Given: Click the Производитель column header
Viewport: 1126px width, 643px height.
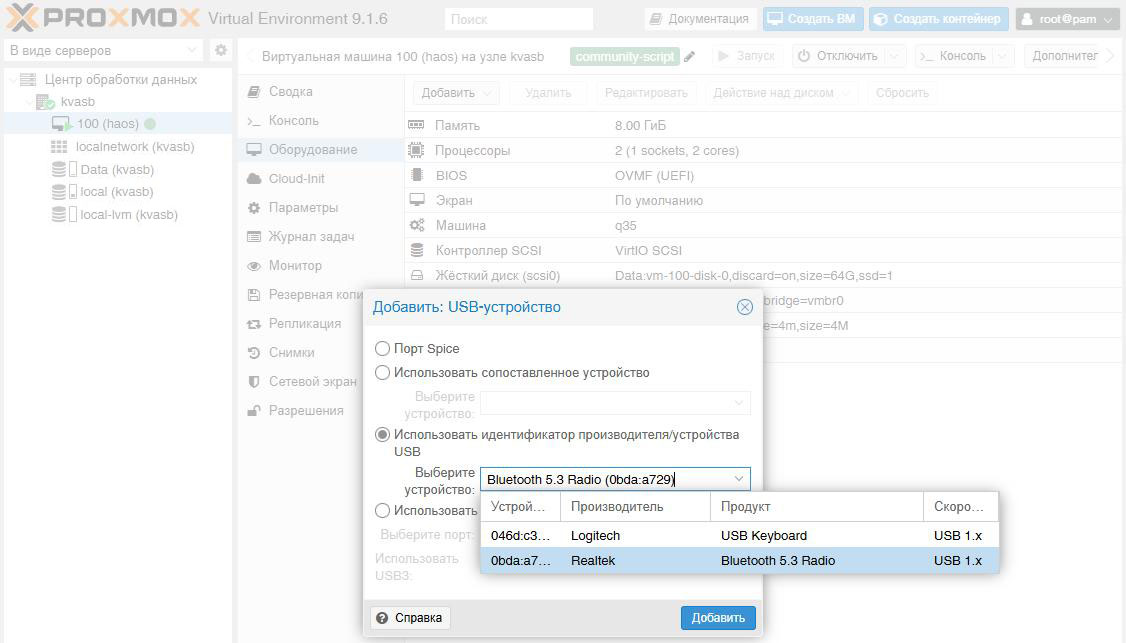Looking at the screenshot, I should (x=635, y=507).
